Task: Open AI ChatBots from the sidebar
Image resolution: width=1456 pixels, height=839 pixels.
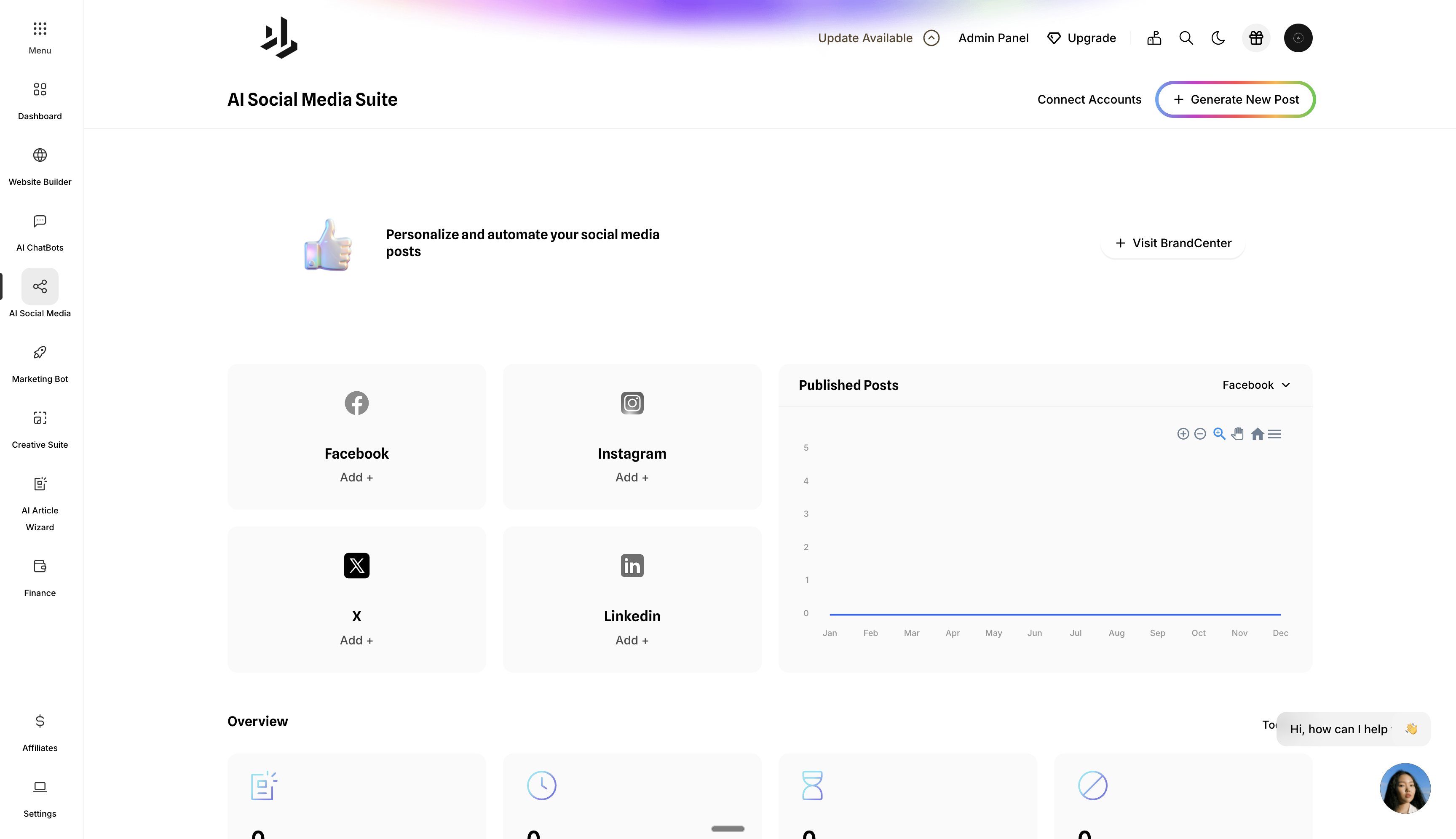Action: tap(39, 230)
